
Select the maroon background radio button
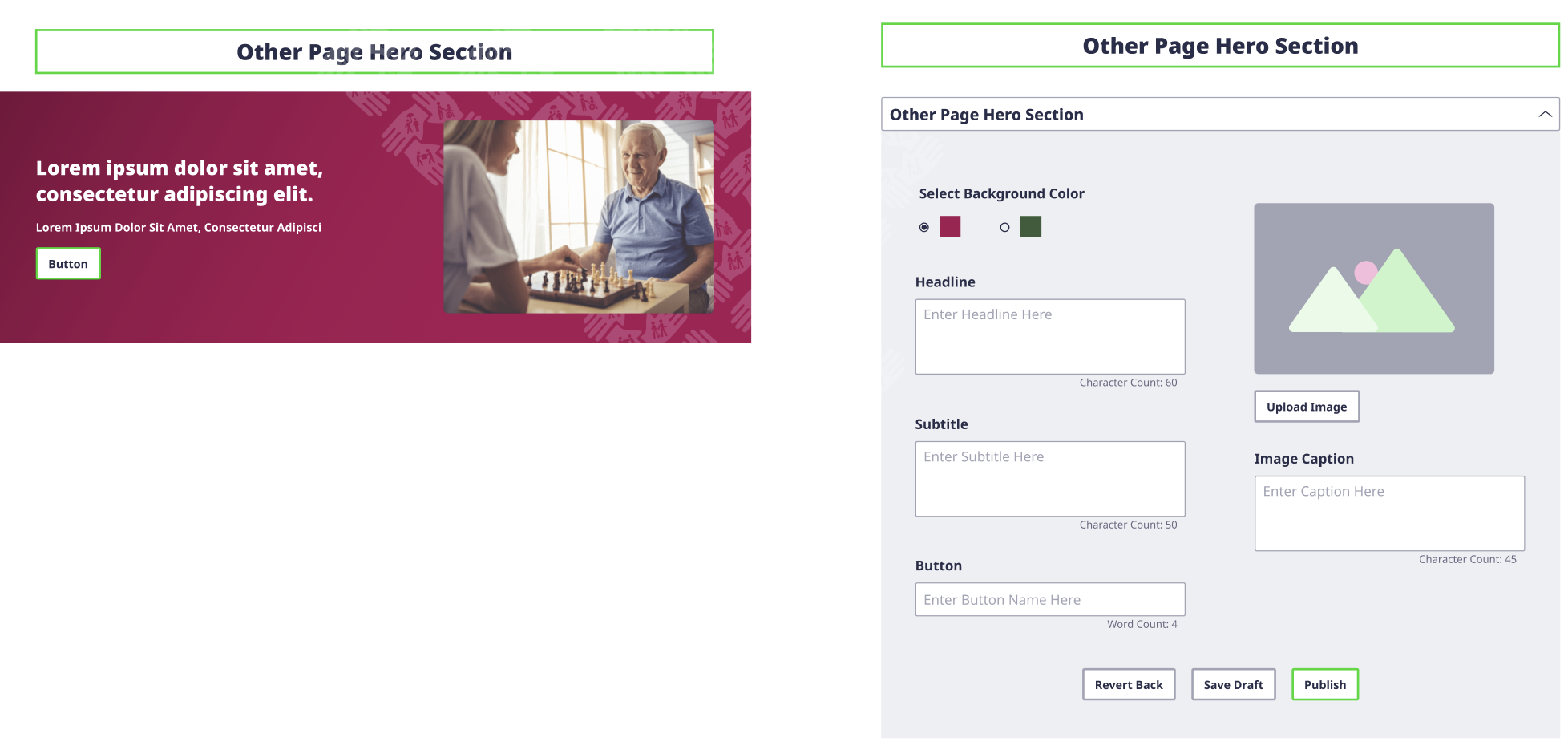[924, 228]
